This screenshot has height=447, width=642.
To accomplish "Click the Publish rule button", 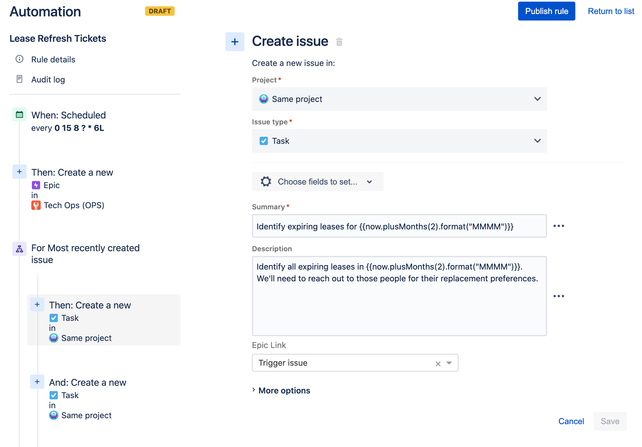I will [546, 11].
